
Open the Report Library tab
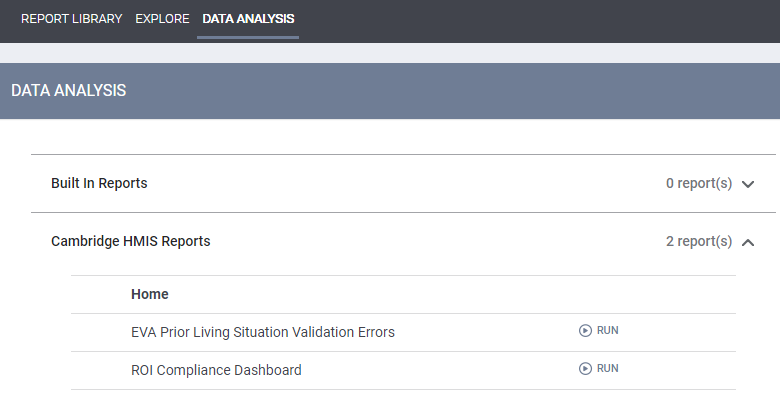coord(71,19)
